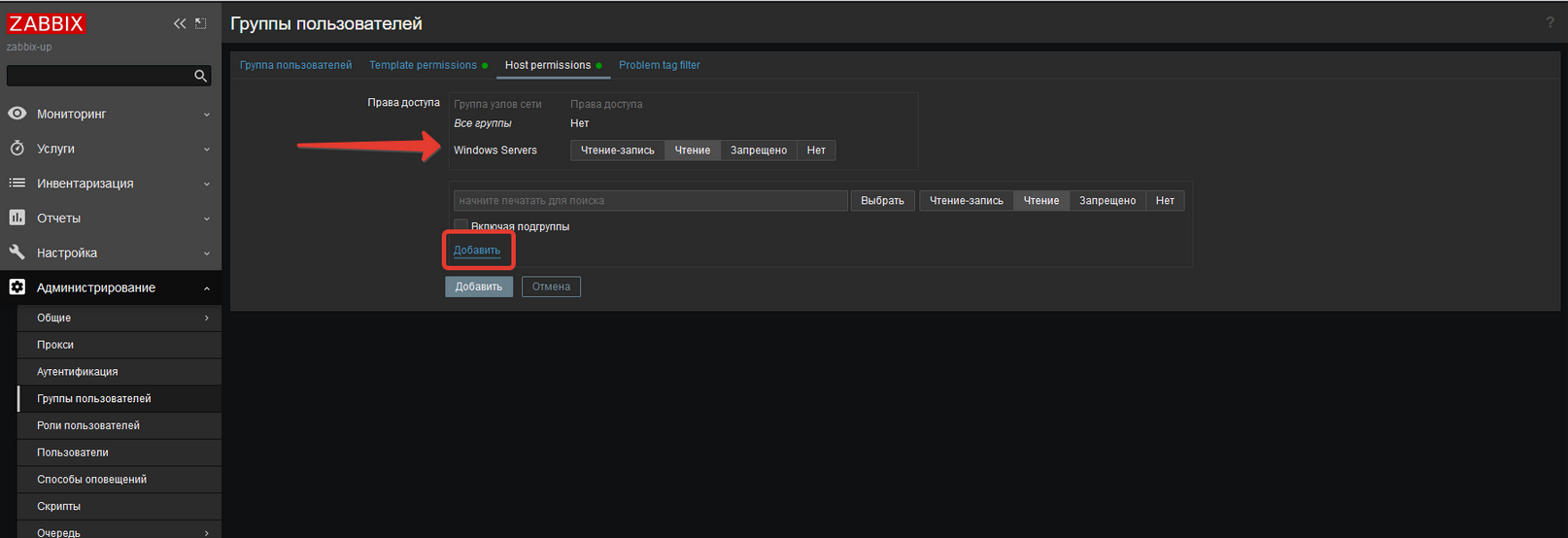1568x538 pixels.
Task: Click the Administration gear icon
Action: pos(17,287)
